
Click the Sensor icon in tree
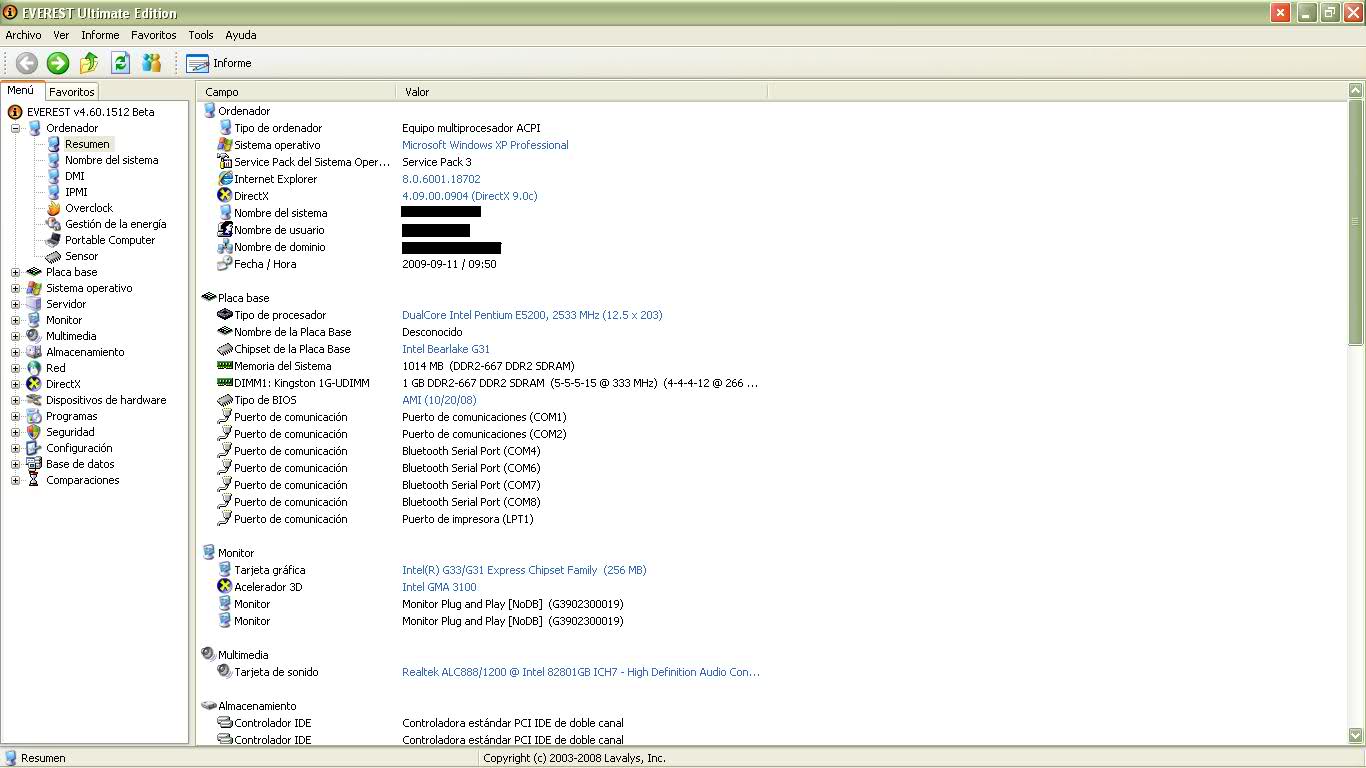pyautogui.click(x=53, y=256)
